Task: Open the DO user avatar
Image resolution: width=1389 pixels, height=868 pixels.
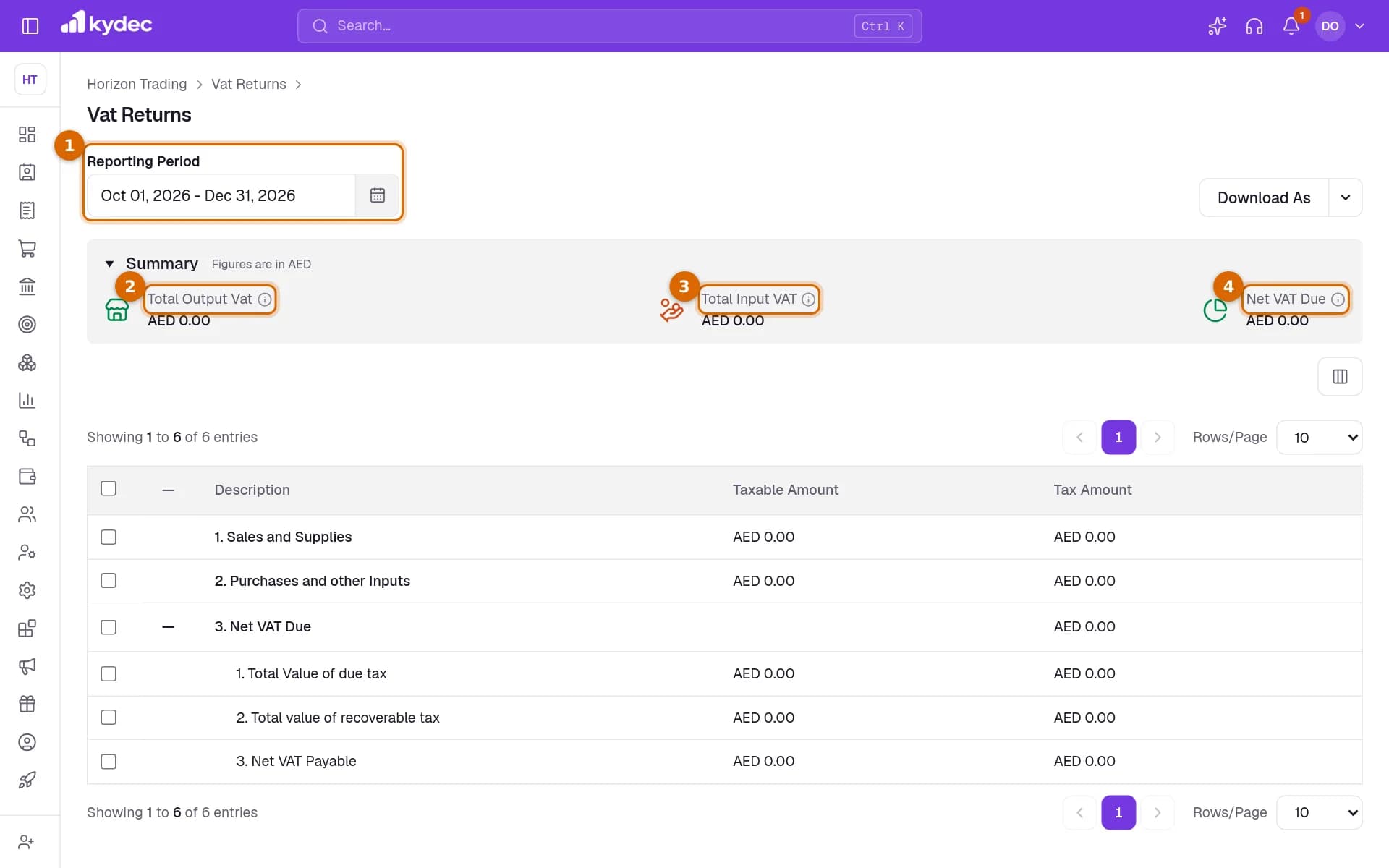Action: (1330, 26)
